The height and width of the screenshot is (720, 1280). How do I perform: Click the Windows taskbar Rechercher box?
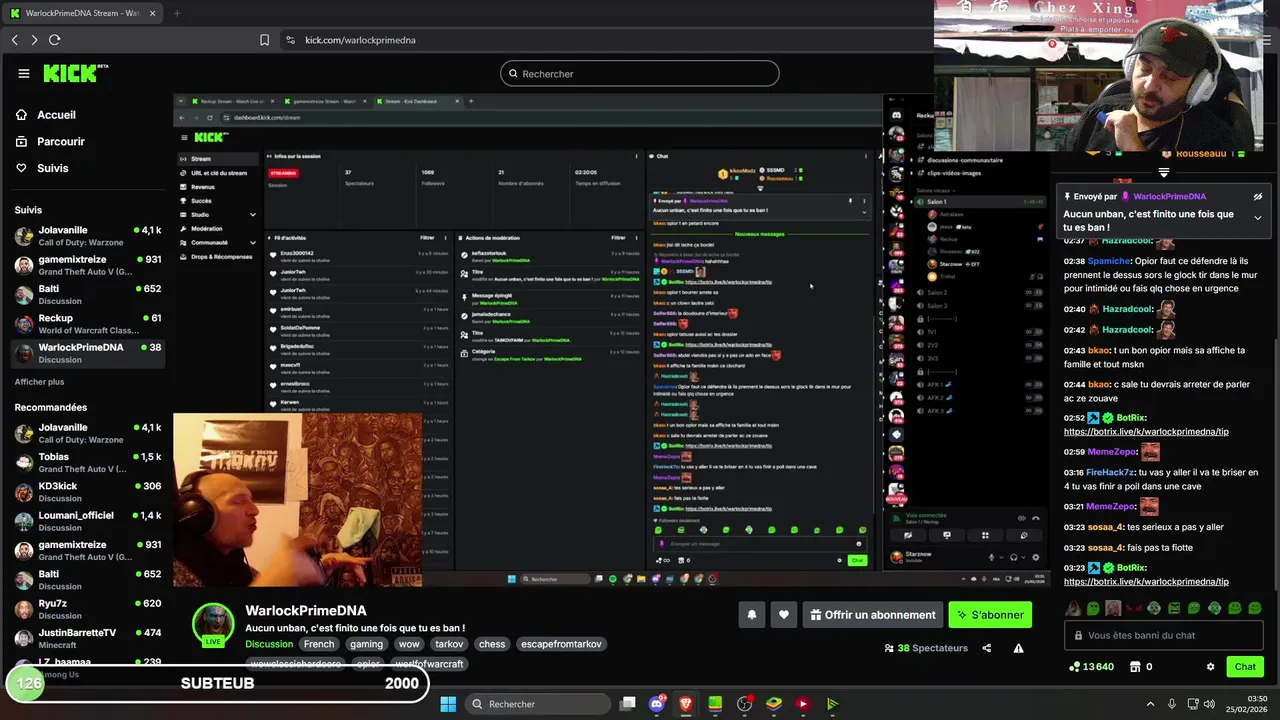[x=537, y=704]
